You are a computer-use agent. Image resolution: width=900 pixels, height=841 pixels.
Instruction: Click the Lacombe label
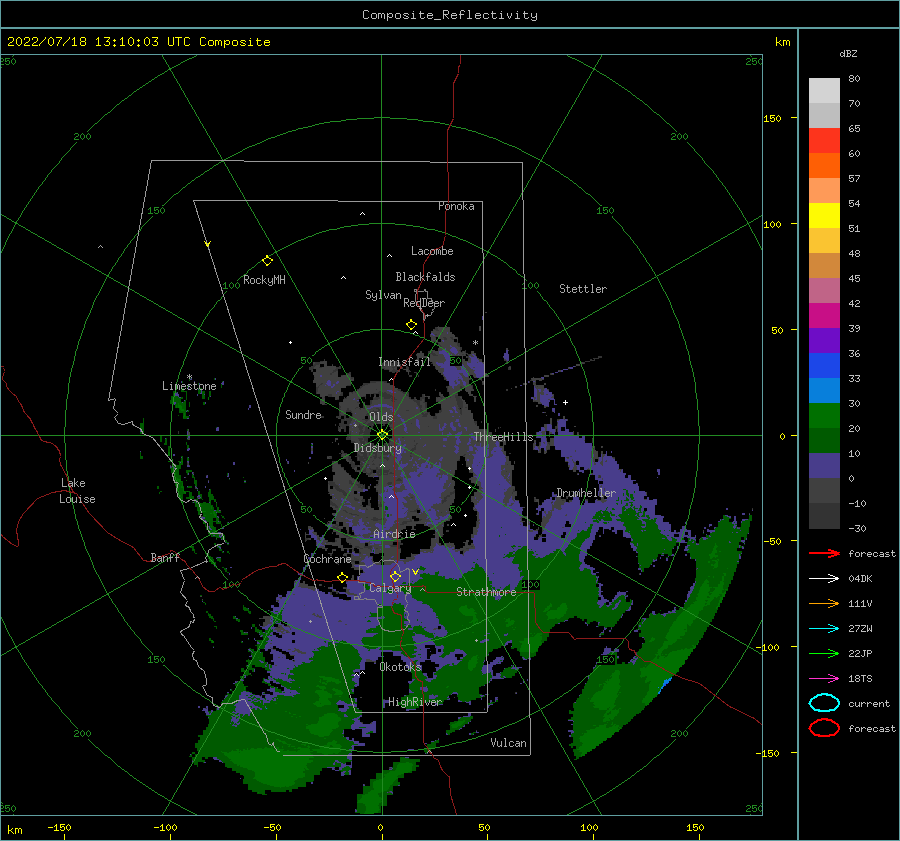(432, 251)
